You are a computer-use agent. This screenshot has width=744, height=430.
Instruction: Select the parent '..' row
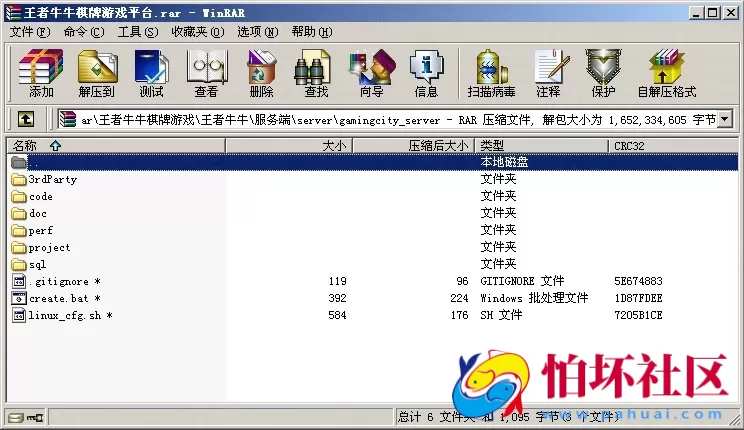[x=372, y=162]
